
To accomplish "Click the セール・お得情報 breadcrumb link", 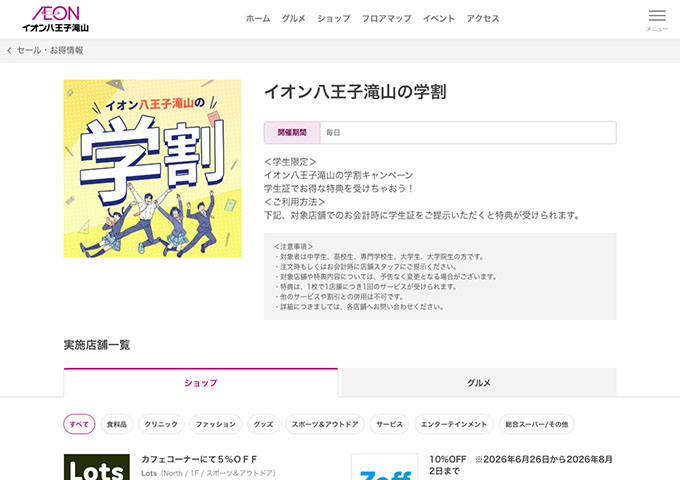I will 50,51.
